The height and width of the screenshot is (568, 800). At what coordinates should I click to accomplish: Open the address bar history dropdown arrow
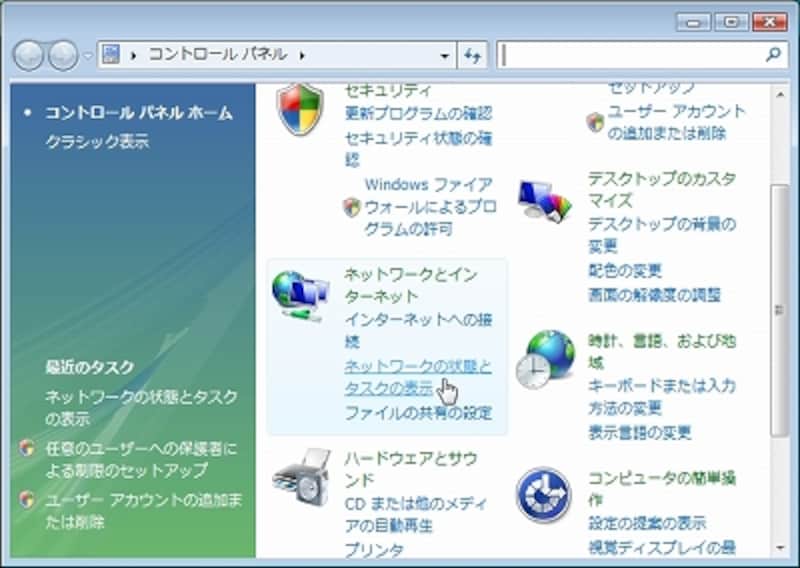coord(444,55)
